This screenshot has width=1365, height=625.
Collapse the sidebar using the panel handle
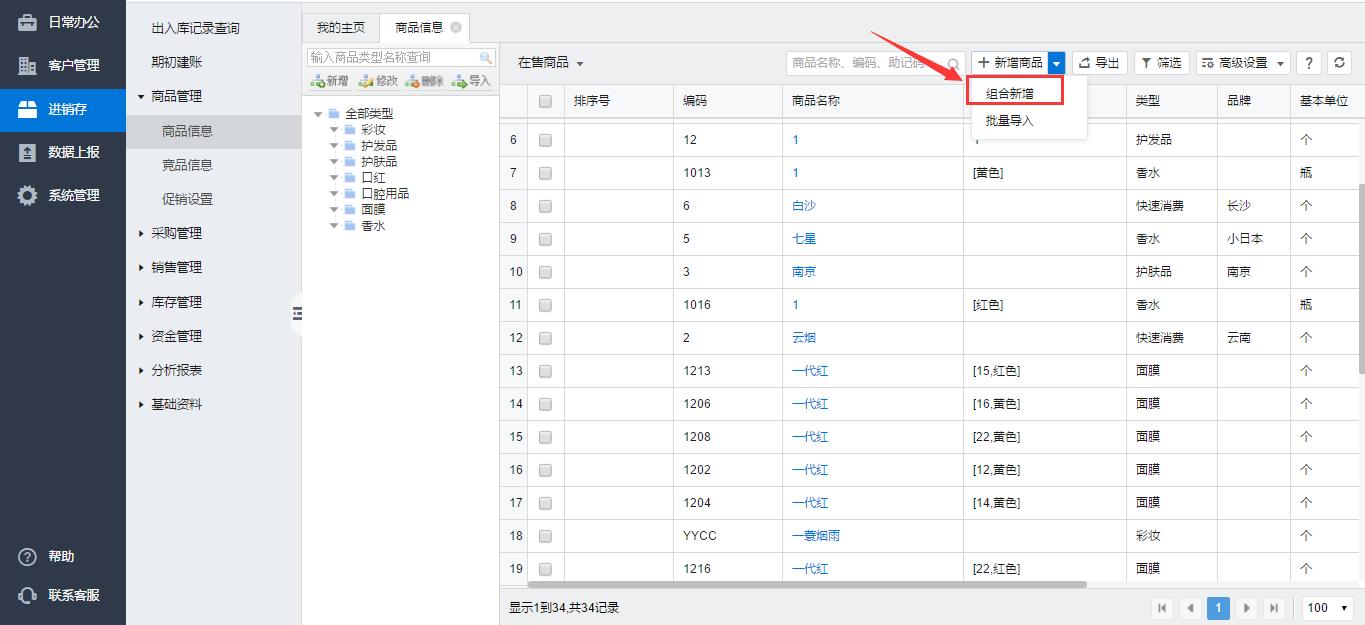pos(296,314)
